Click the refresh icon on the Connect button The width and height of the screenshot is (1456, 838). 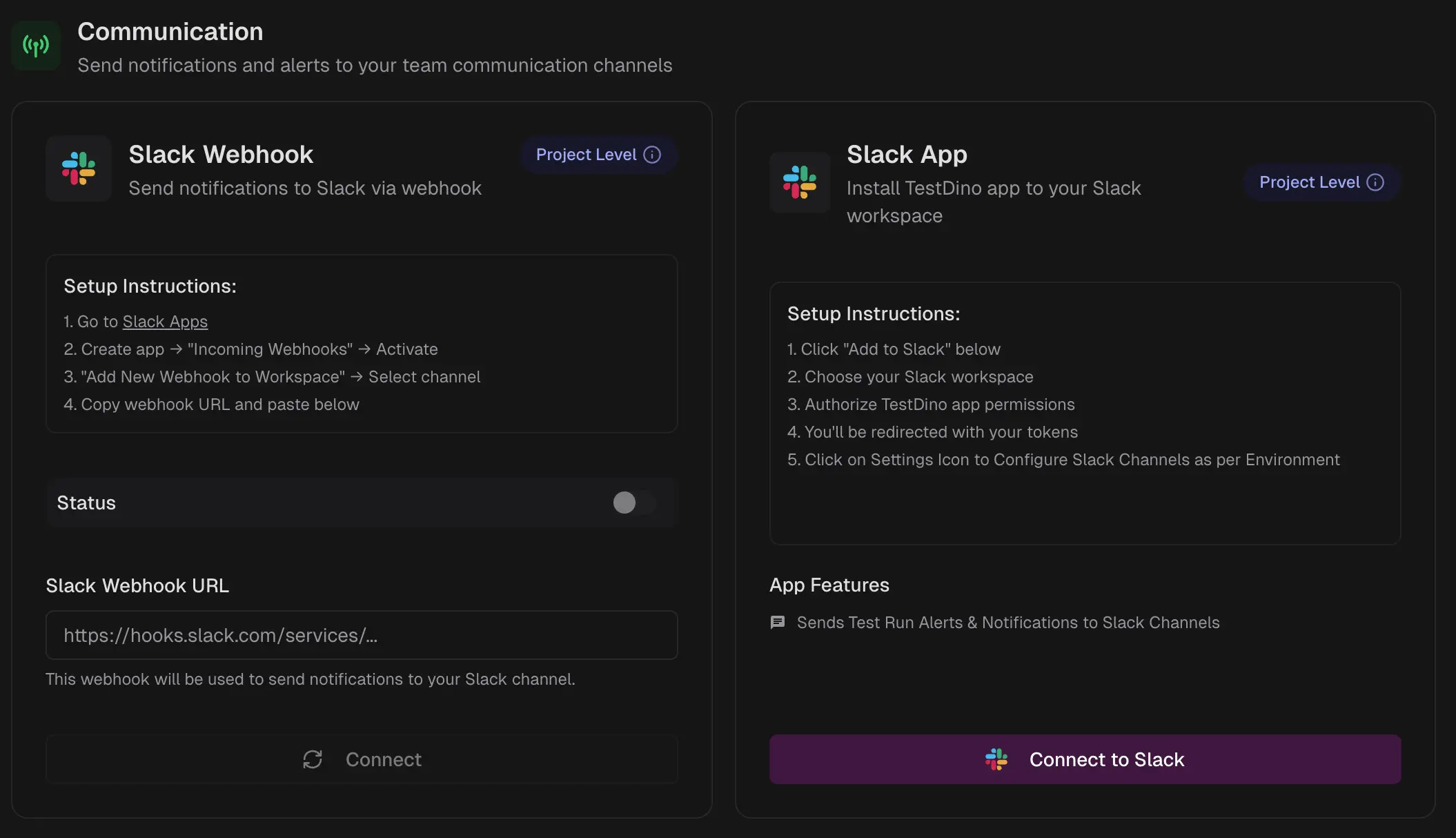click(313, 759)
